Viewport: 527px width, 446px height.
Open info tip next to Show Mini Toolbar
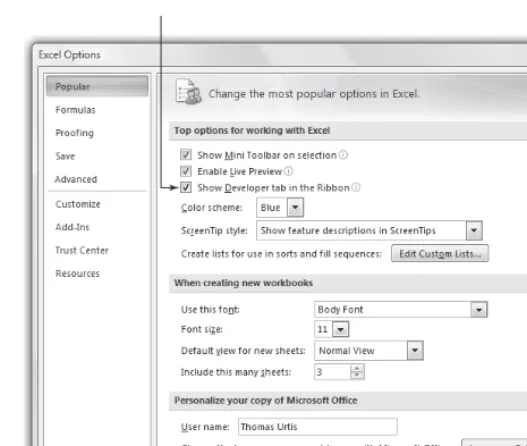(x=343, y=155)
